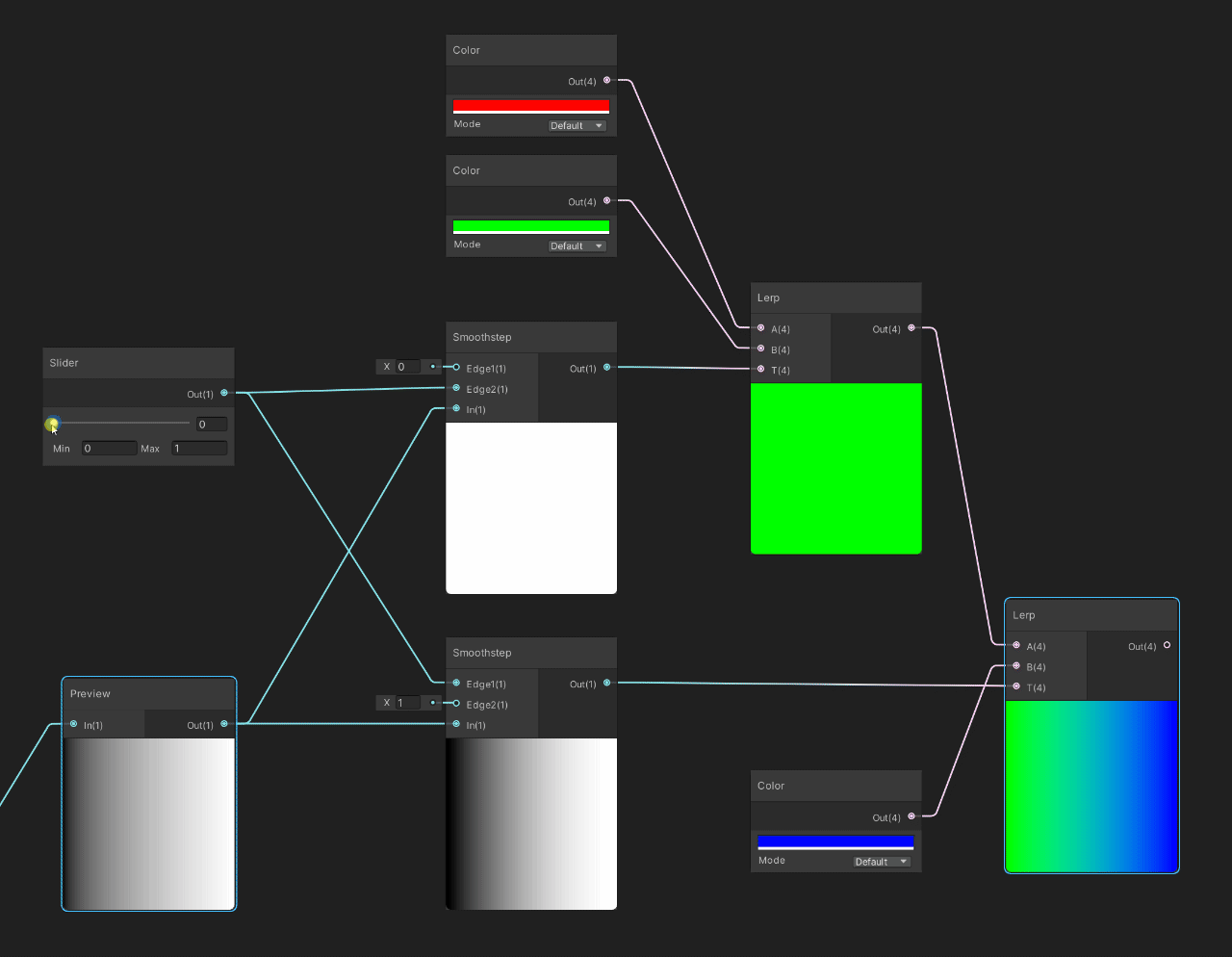Click the Preview node's Out(1) port
The height and width of the screenshot is (957, 1232).
click(x=224, y=724)
